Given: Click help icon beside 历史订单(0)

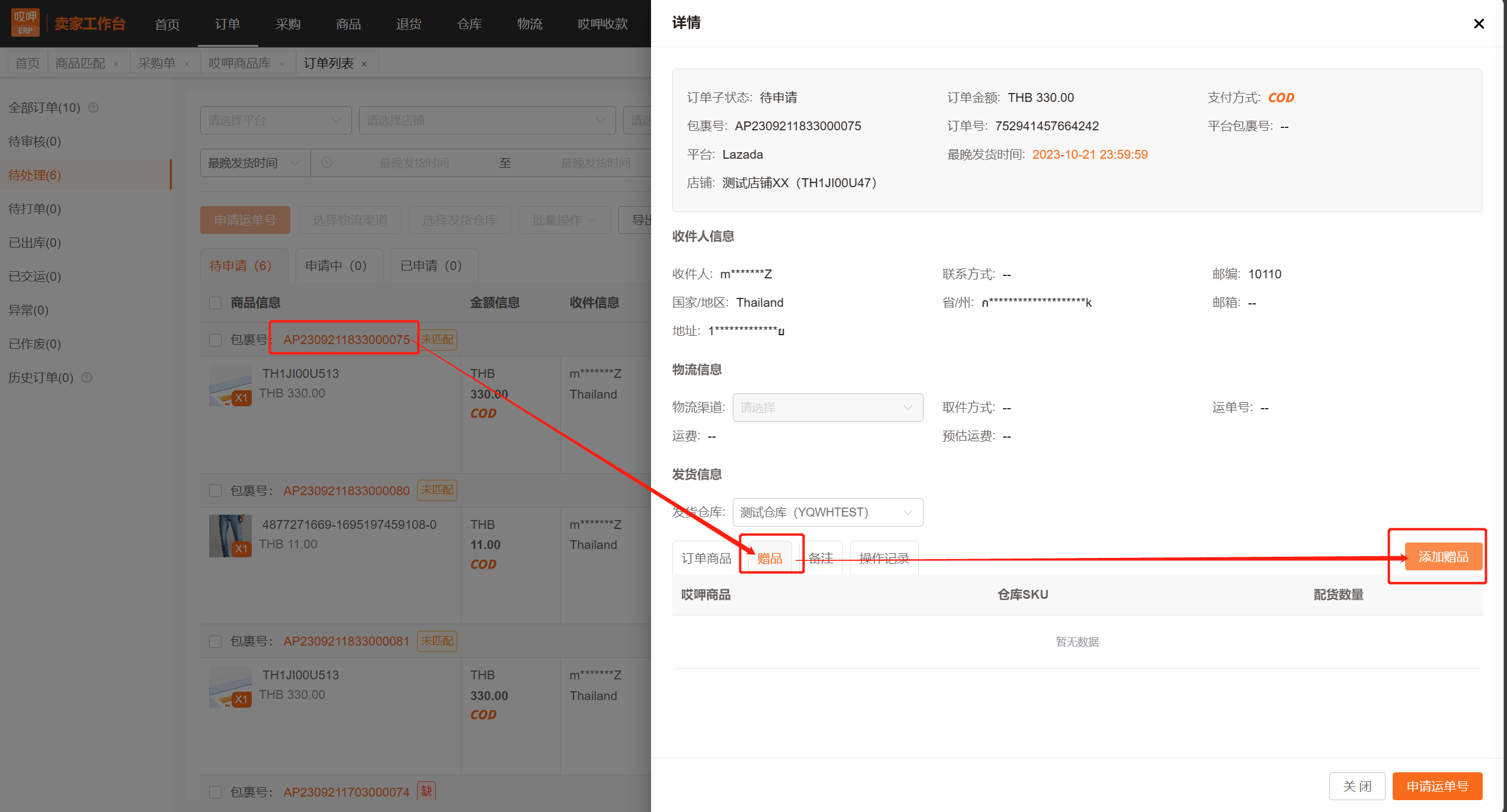Looking at the screenshot, I should (86, 378).
